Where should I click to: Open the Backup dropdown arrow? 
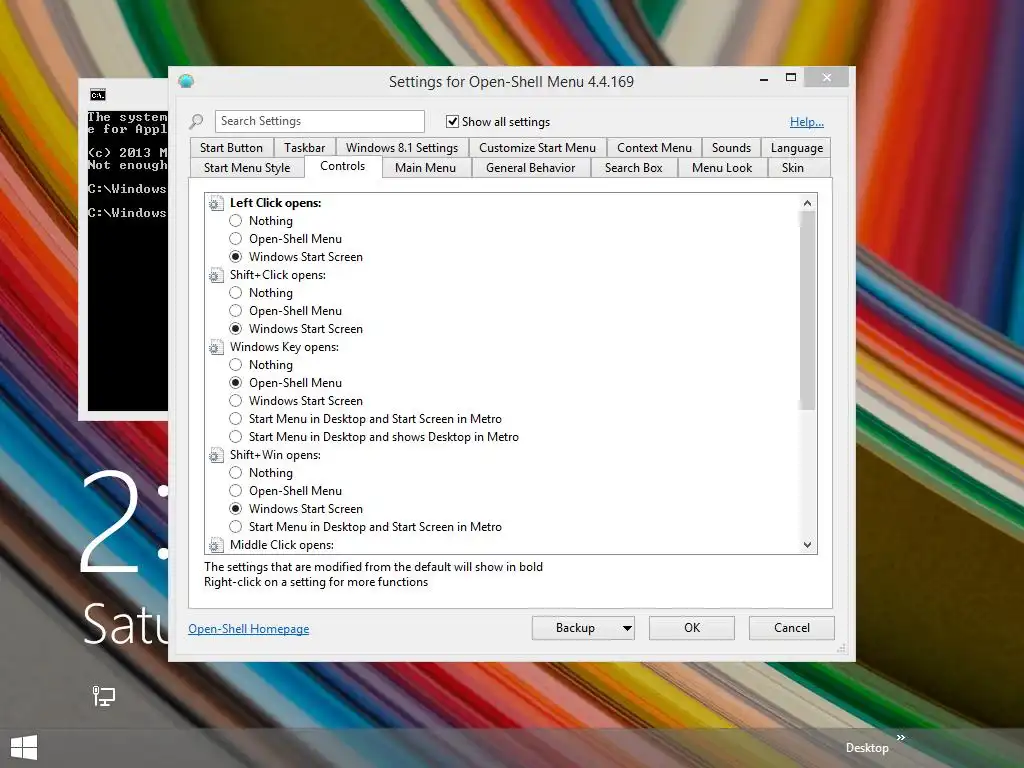coord(626,628)
